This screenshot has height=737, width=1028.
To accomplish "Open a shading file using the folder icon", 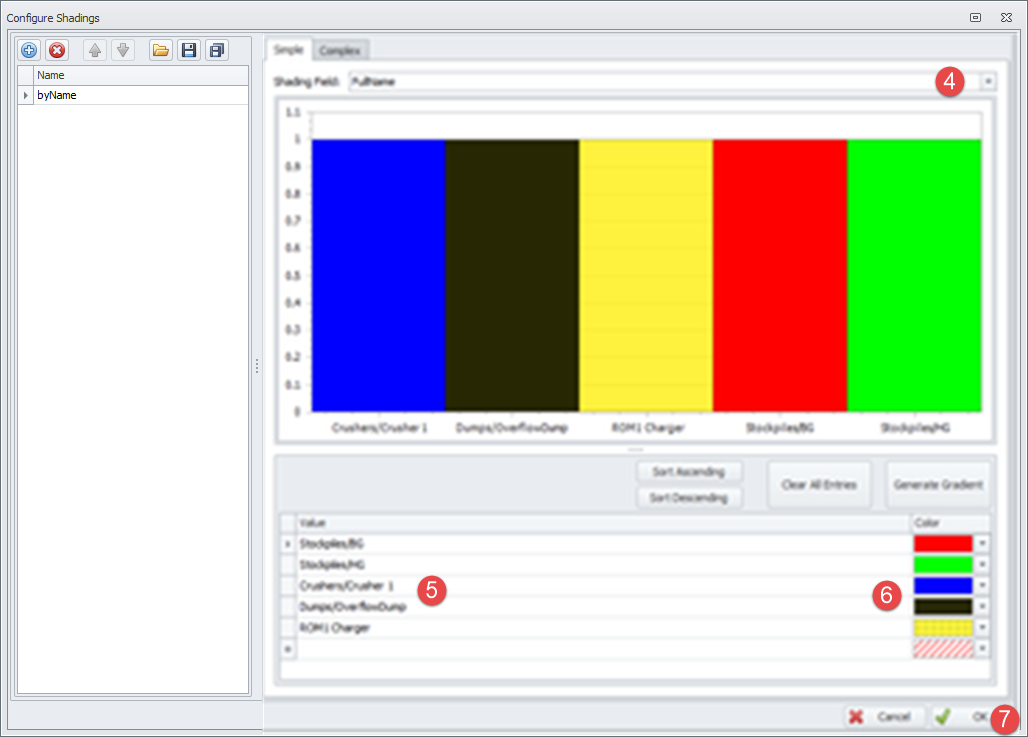I will tap(160, 49).
